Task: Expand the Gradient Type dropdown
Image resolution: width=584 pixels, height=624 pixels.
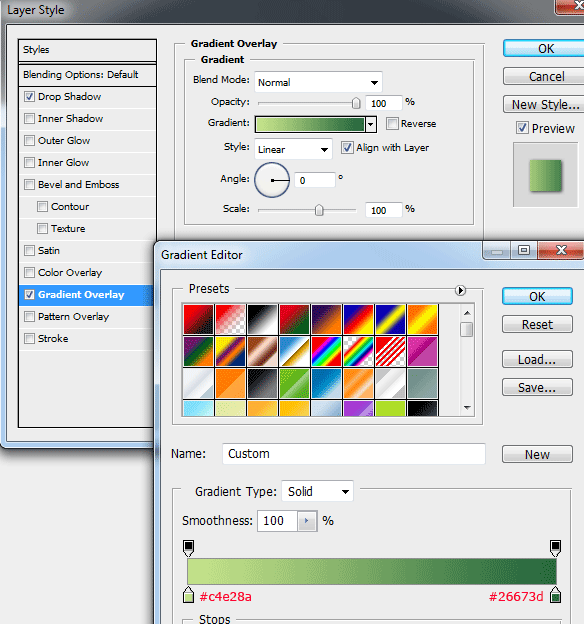Action: 317,491
